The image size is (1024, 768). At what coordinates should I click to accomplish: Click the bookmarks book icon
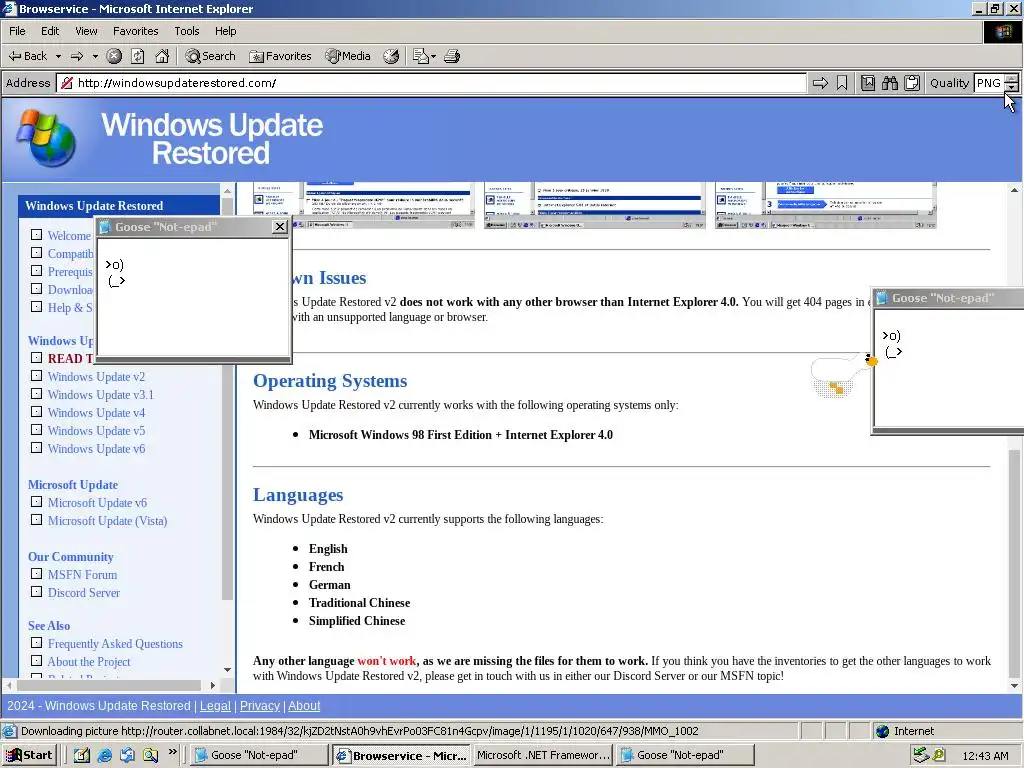[x=868, y=83]
